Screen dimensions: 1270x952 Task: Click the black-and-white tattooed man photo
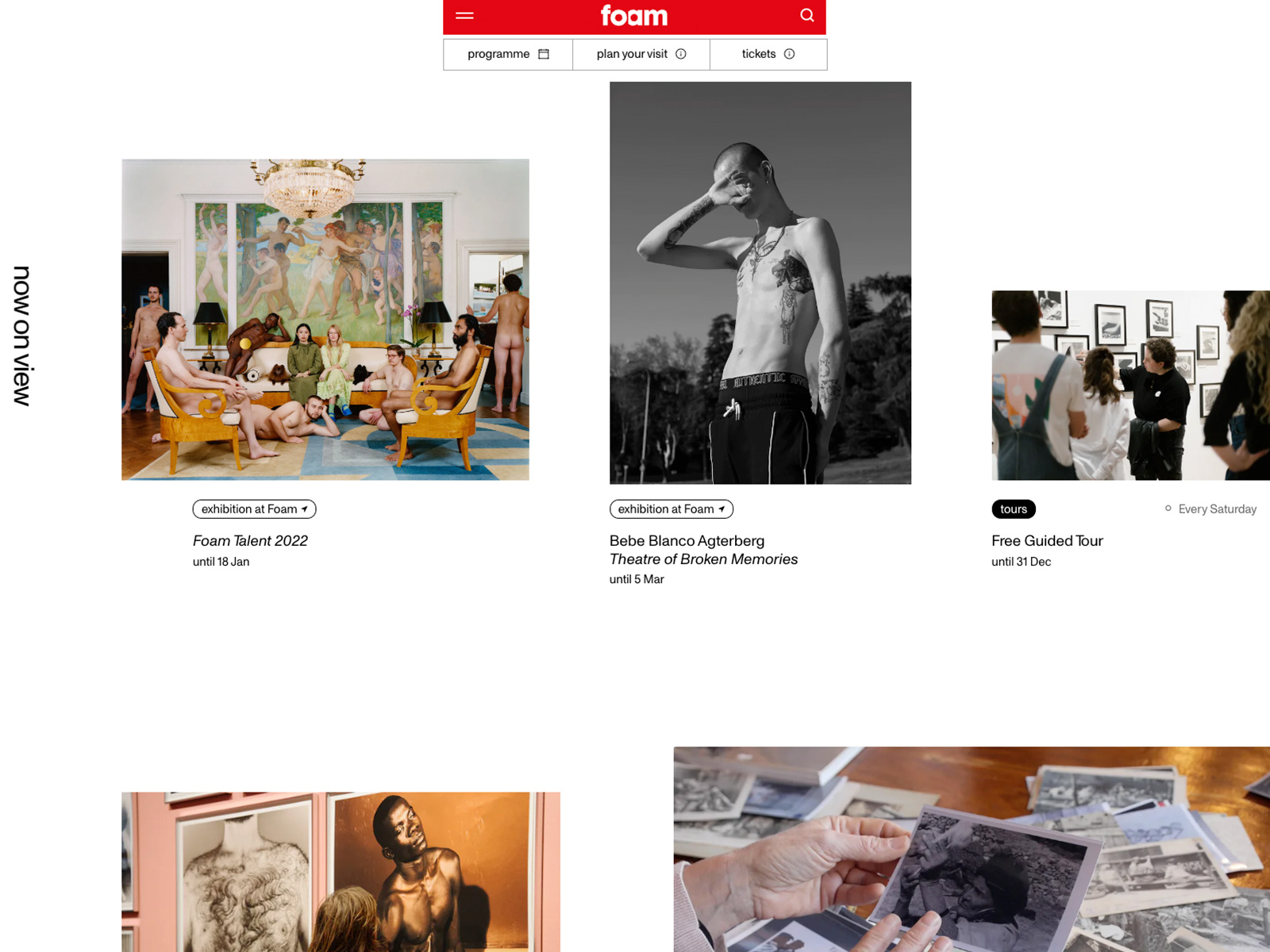[x=760, y=283]
